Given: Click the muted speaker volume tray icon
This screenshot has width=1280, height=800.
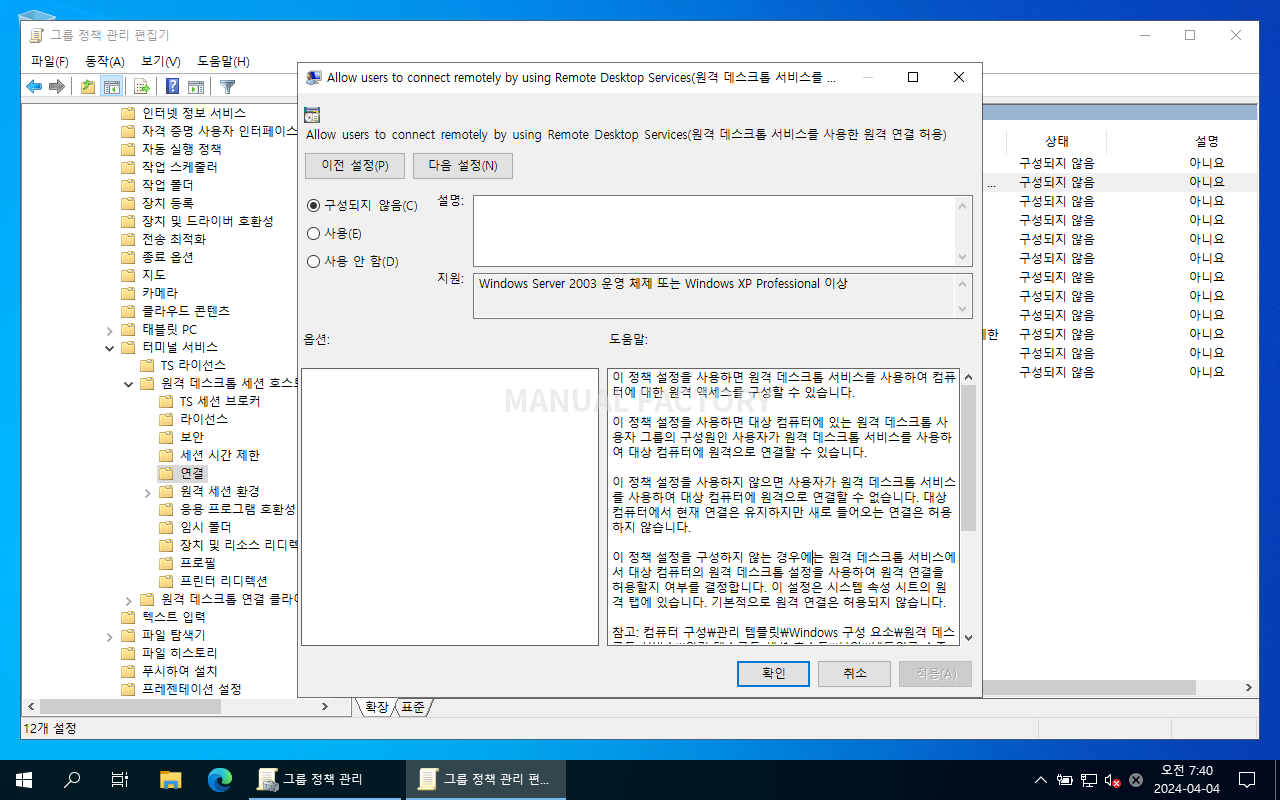Looking at the screenshot, I should (x=1113, y=780).
